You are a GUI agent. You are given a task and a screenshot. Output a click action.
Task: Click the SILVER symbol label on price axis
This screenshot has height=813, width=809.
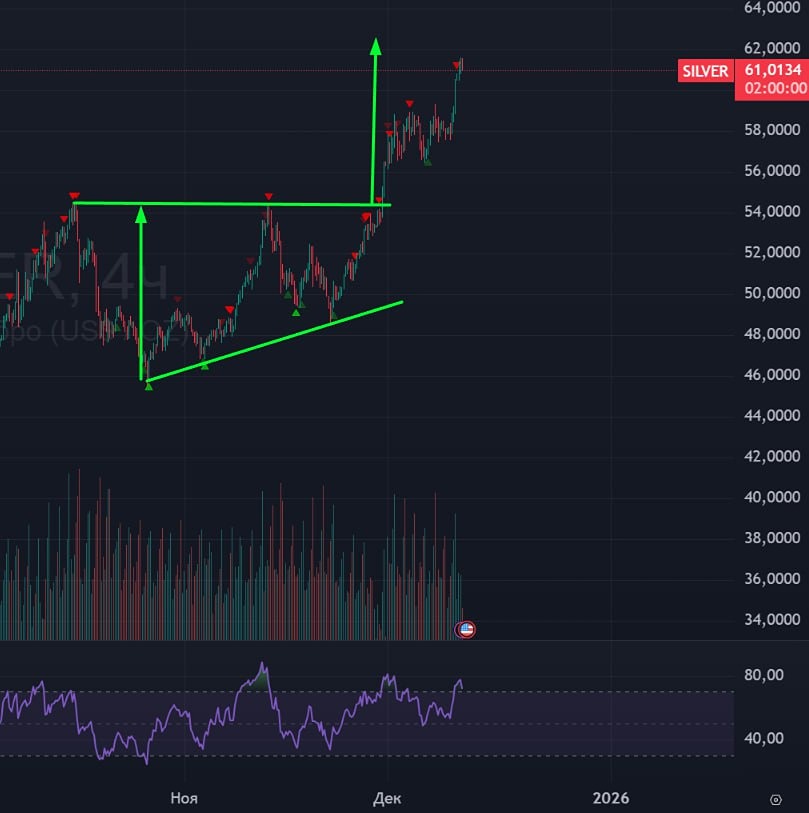click(705, 71)
